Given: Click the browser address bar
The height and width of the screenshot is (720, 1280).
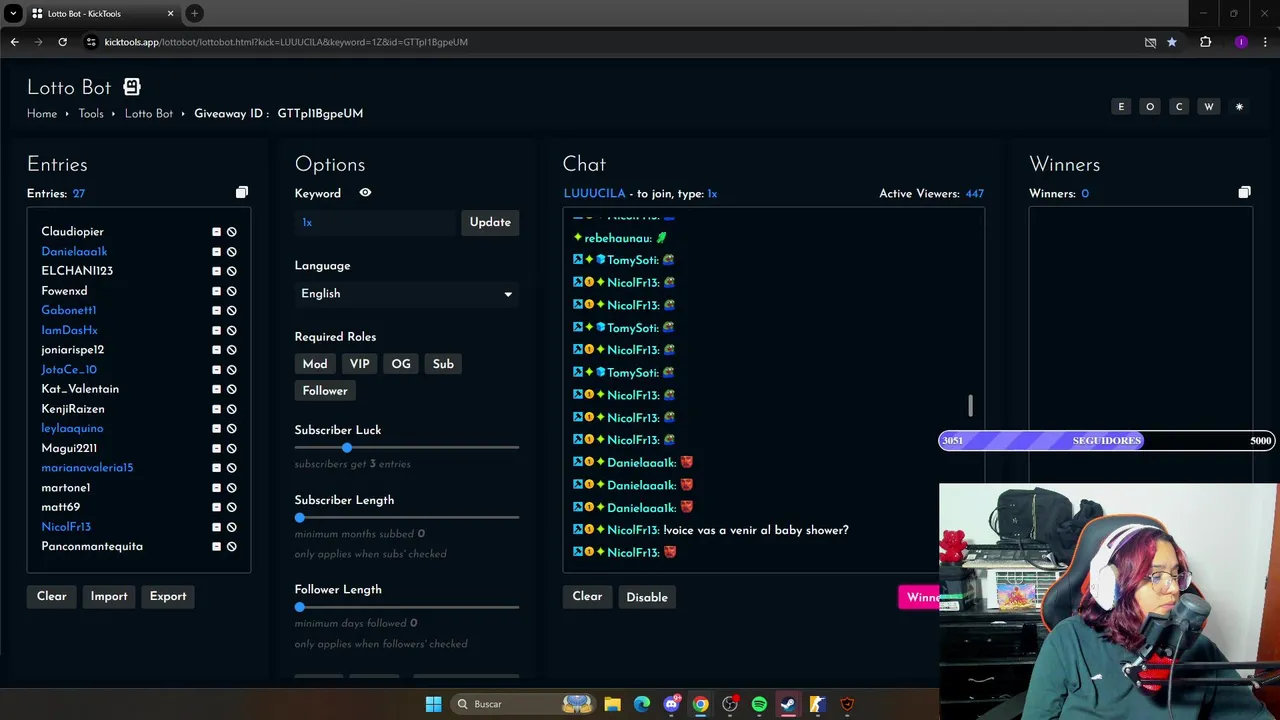Looking at the screenshot, I should pyautogui.click(x=610, y=42).
